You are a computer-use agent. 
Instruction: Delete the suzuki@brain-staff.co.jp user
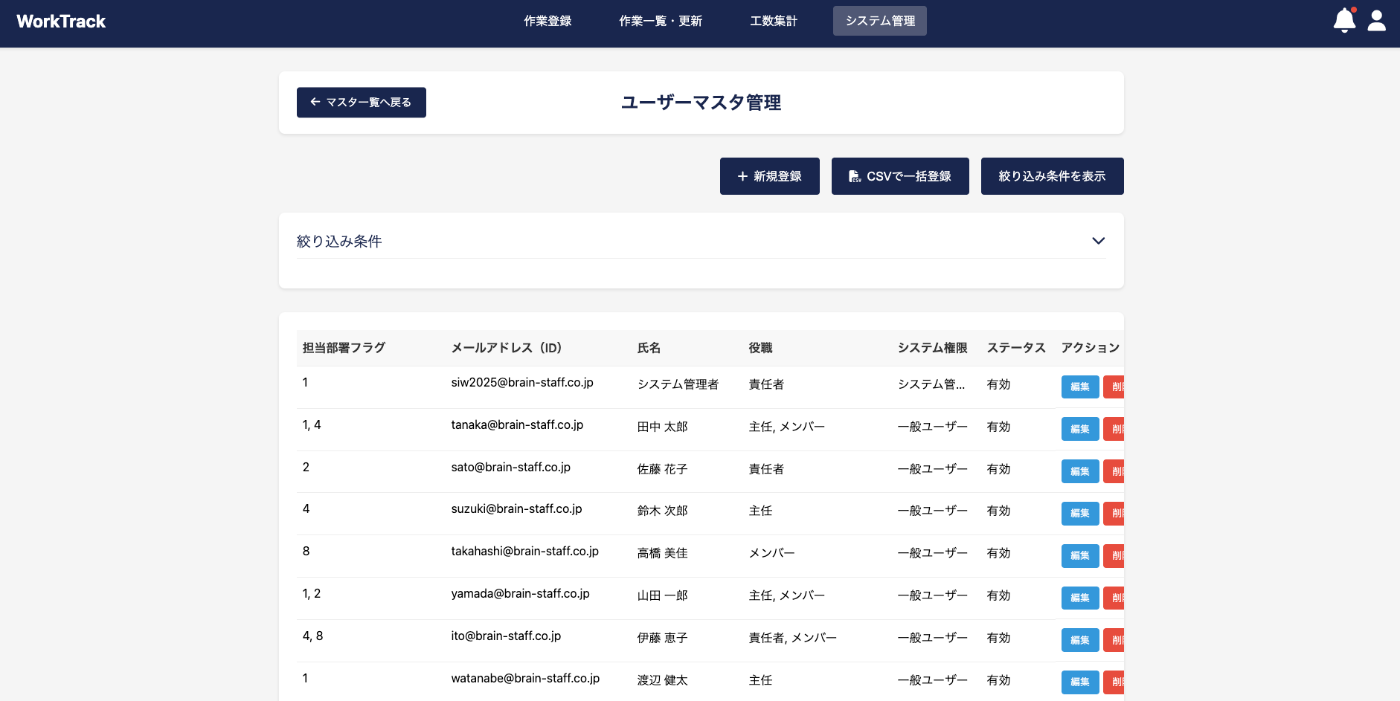[1114, 513]
